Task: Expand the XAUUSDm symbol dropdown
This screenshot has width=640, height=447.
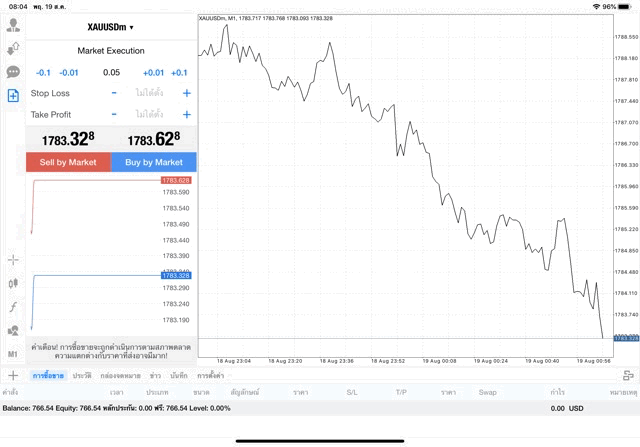Action: point(111,27)
